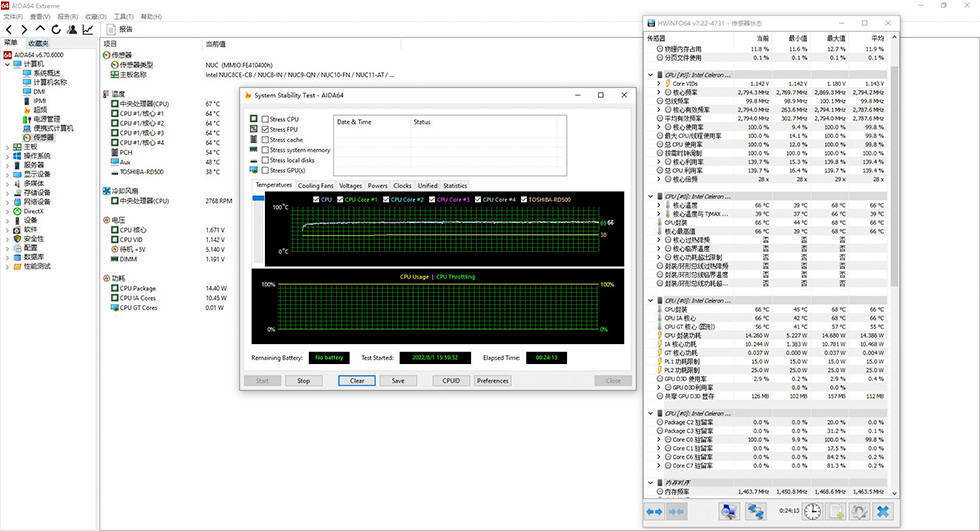Click HWiNFO expand columns arrows icon
Viewport: 980px width, 531px height.
point(655,511)
